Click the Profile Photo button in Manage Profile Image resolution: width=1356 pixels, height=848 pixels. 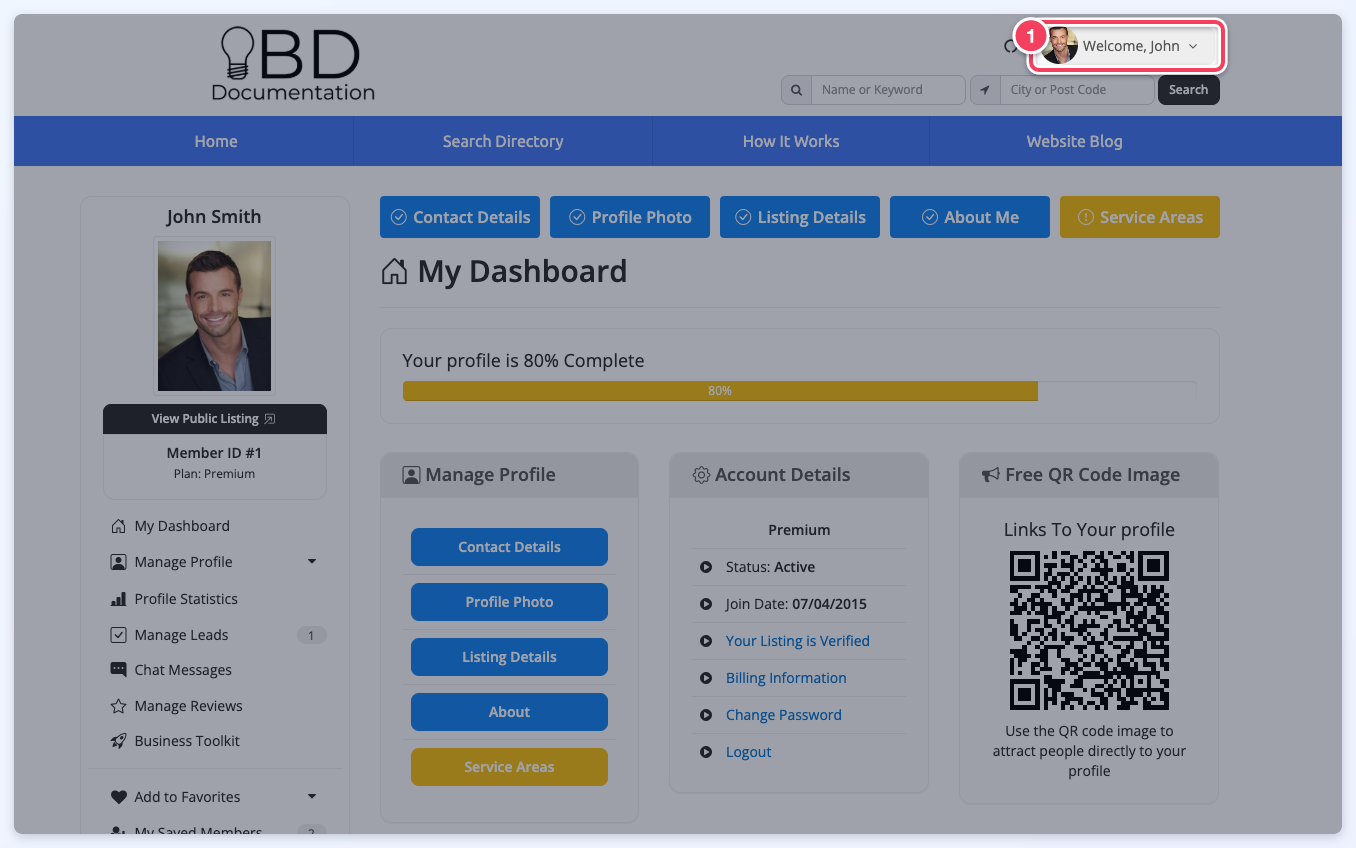pyautogui.click(x=509, y=602)
